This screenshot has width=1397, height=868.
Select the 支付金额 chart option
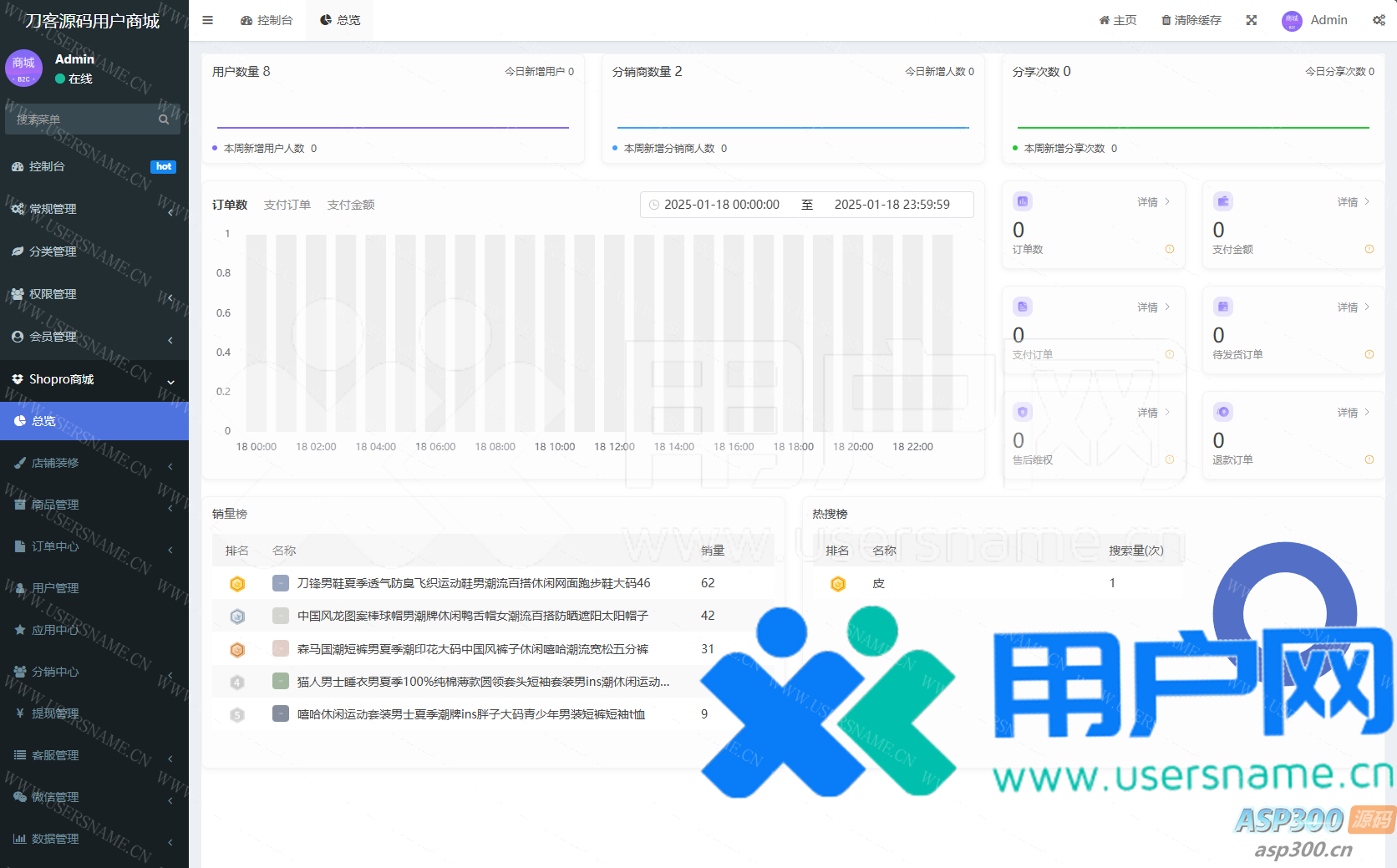coord(351,205)
